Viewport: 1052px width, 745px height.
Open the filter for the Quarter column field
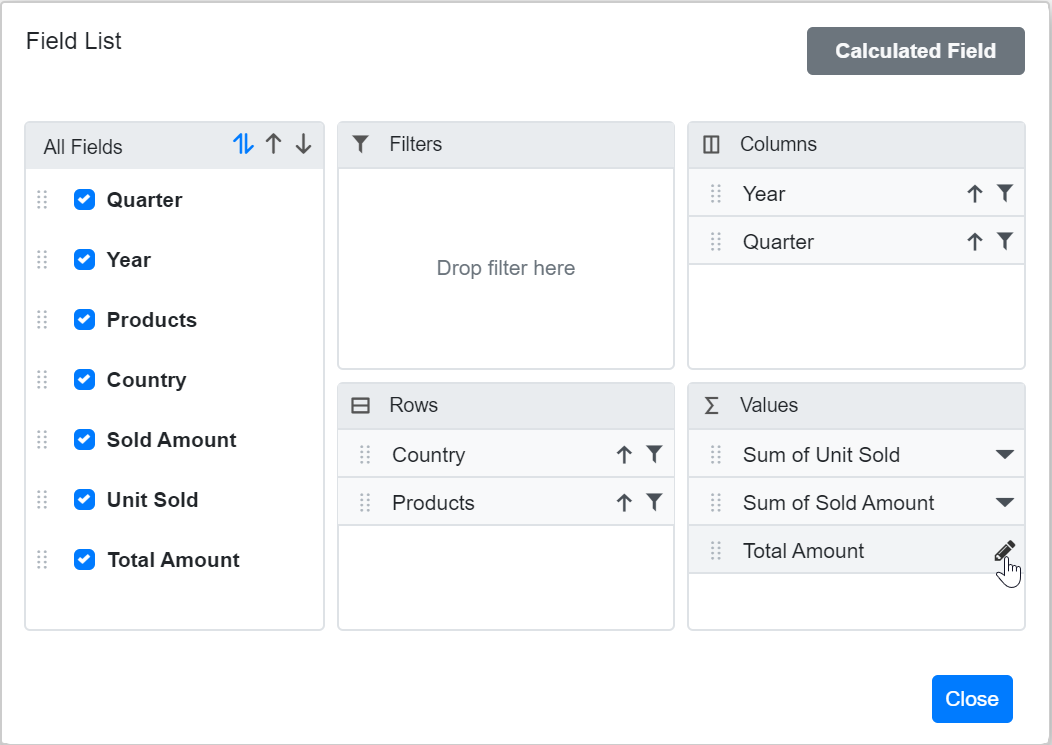1007,241
